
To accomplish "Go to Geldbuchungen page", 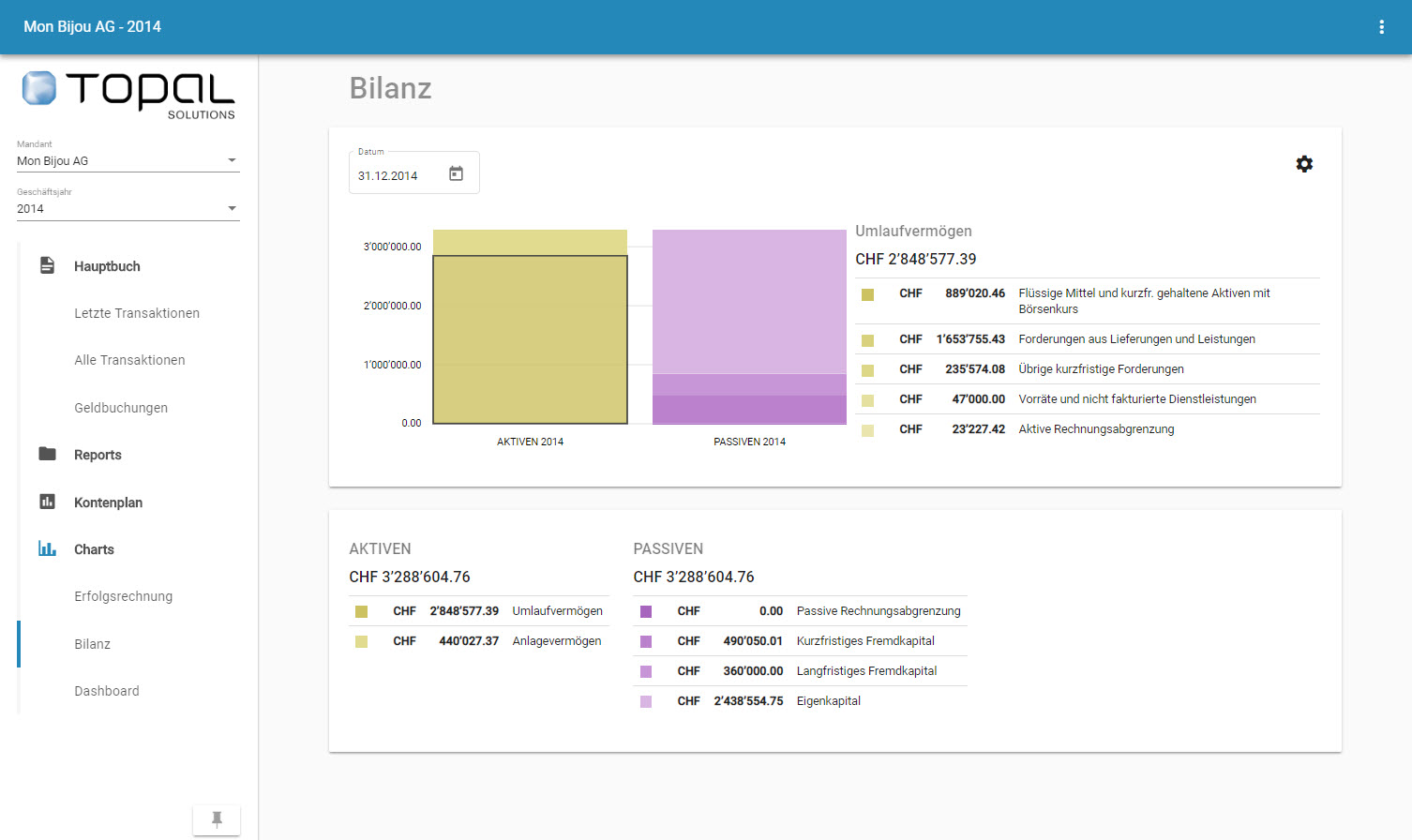I will (121, 408).
